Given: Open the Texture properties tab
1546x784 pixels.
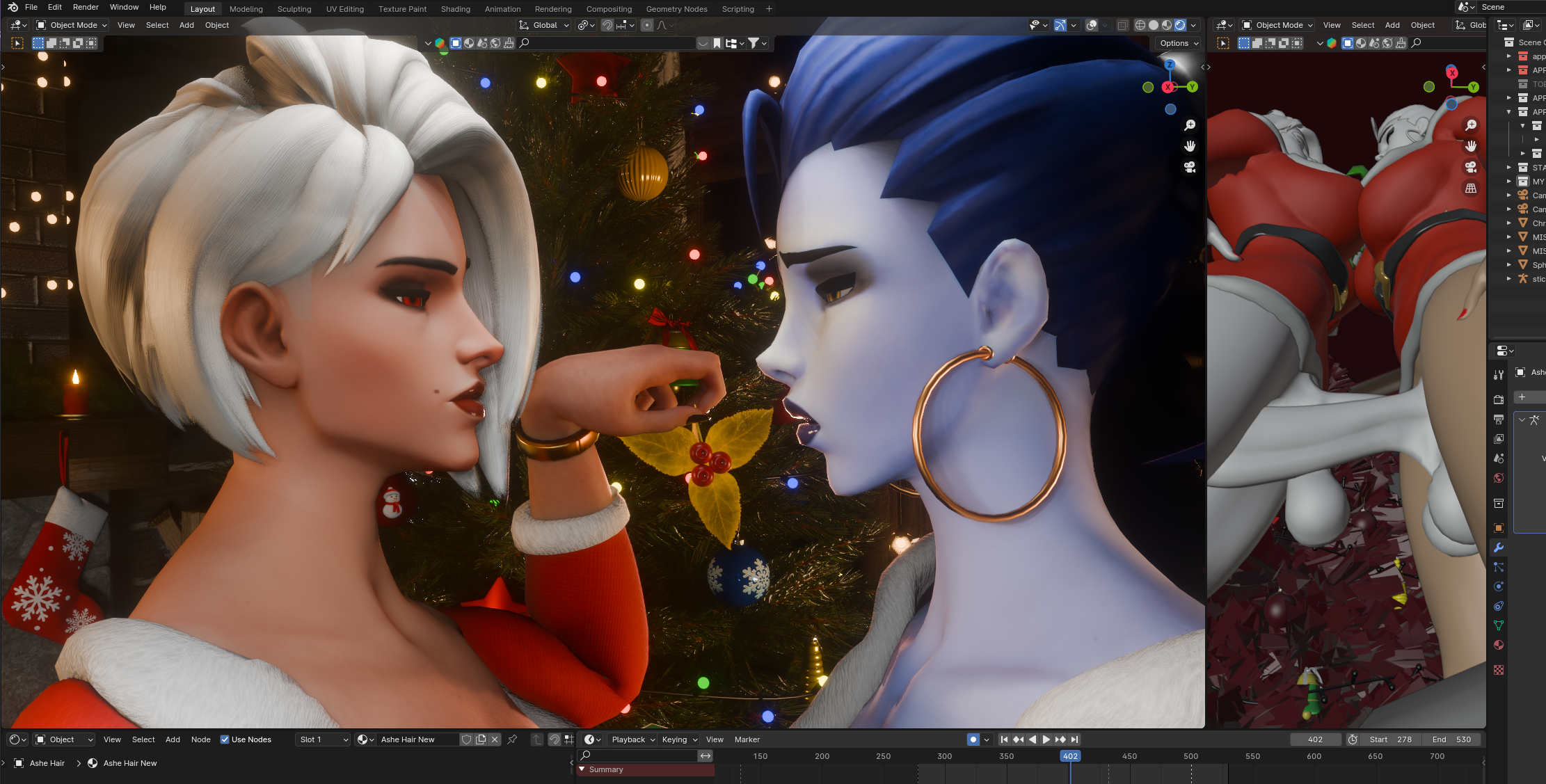Looking at the screenshot, I should tap(1499, 670).
